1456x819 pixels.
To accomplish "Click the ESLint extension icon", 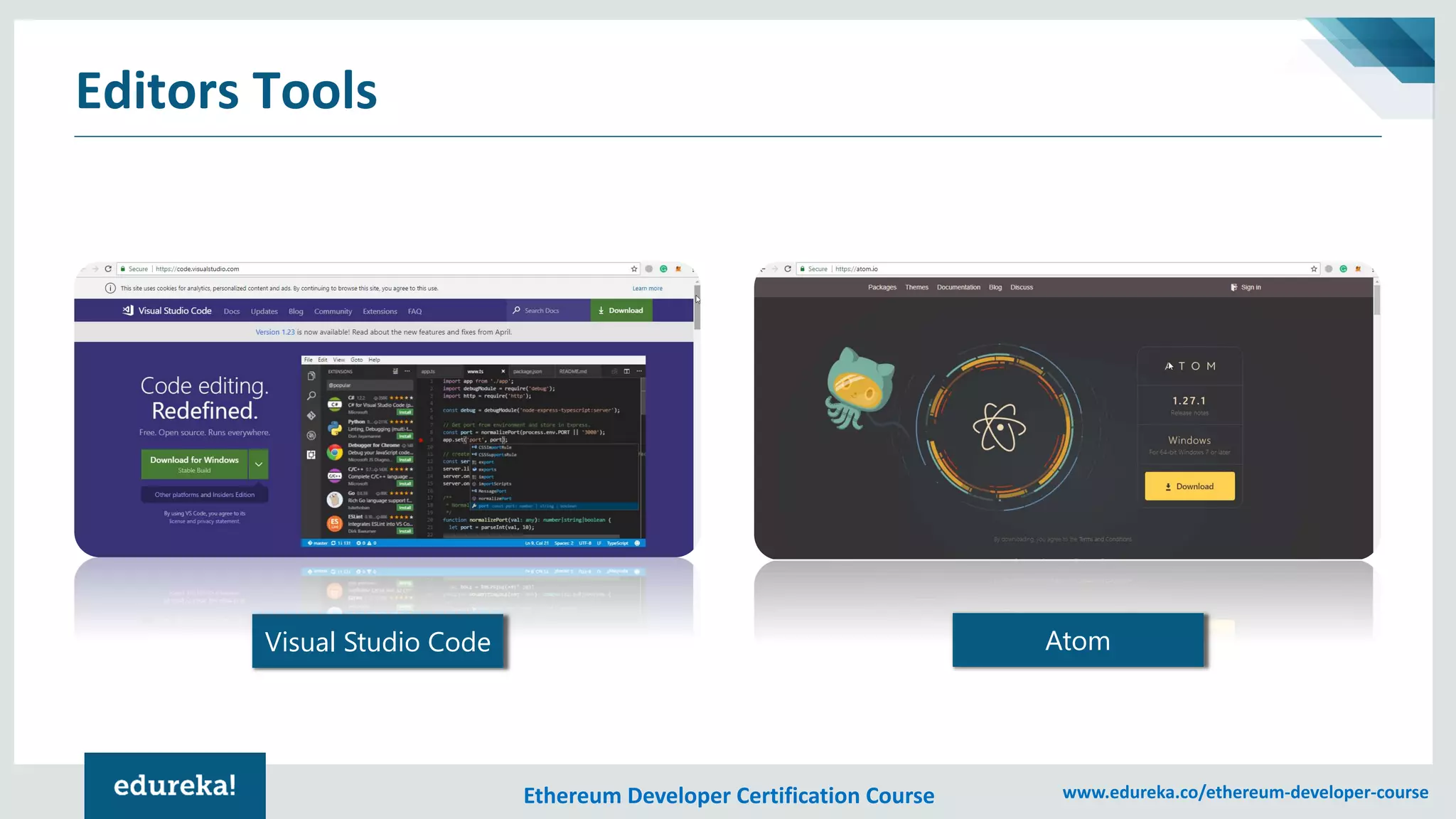I will coord(335,524).
